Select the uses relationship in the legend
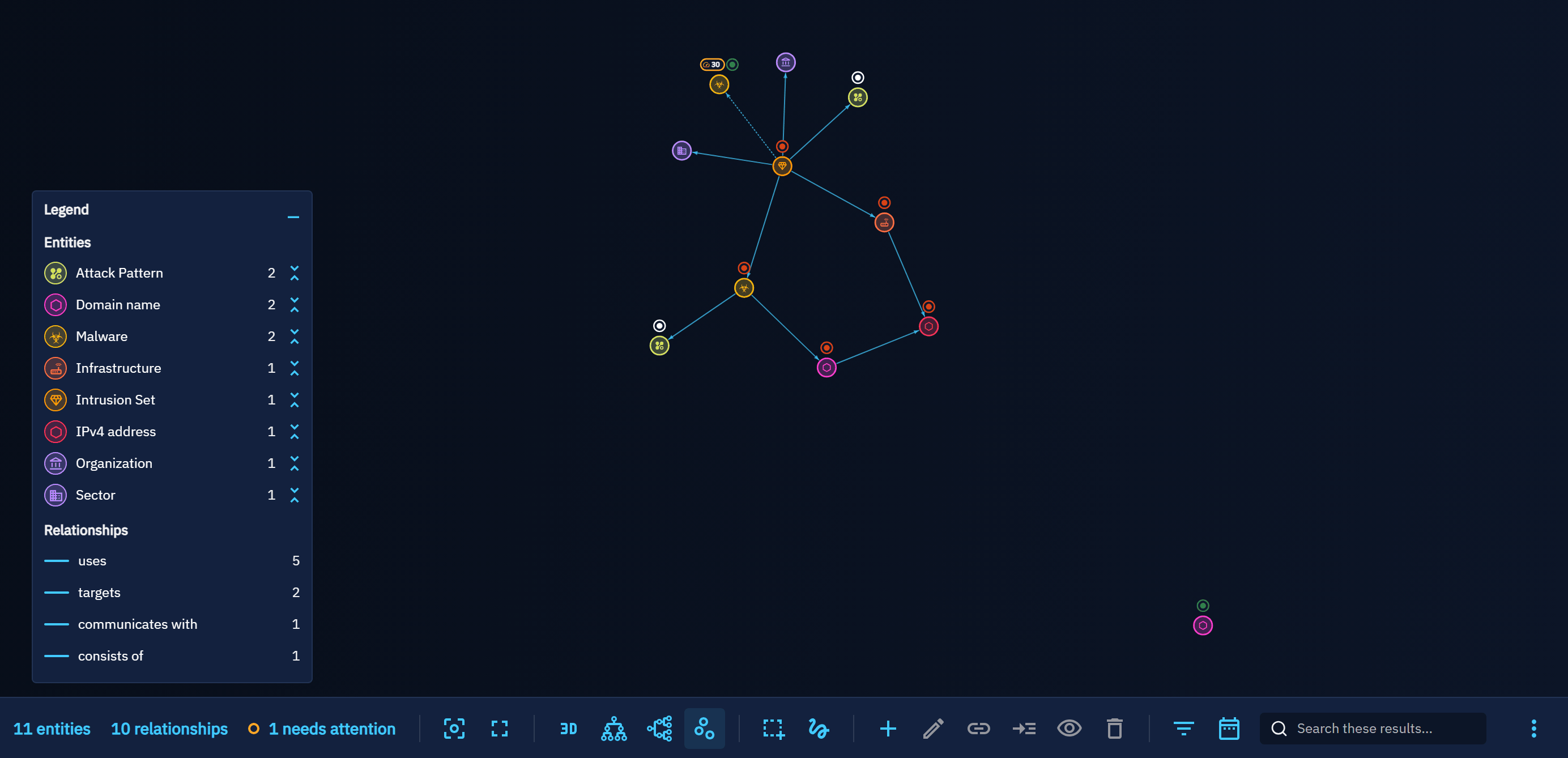Screen dimensions: 1568x758 click(x=172, y=561)
